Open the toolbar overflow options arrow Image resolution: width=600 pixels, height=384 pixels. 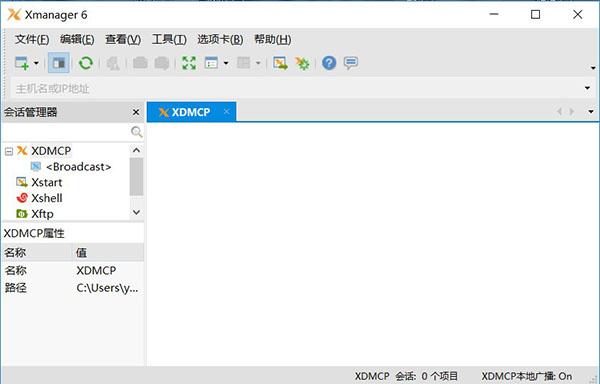click(x=593, y=68)
